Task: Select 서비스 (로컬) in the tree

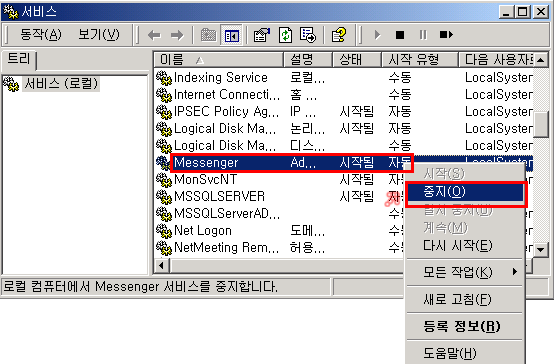Action: (61, 84)
